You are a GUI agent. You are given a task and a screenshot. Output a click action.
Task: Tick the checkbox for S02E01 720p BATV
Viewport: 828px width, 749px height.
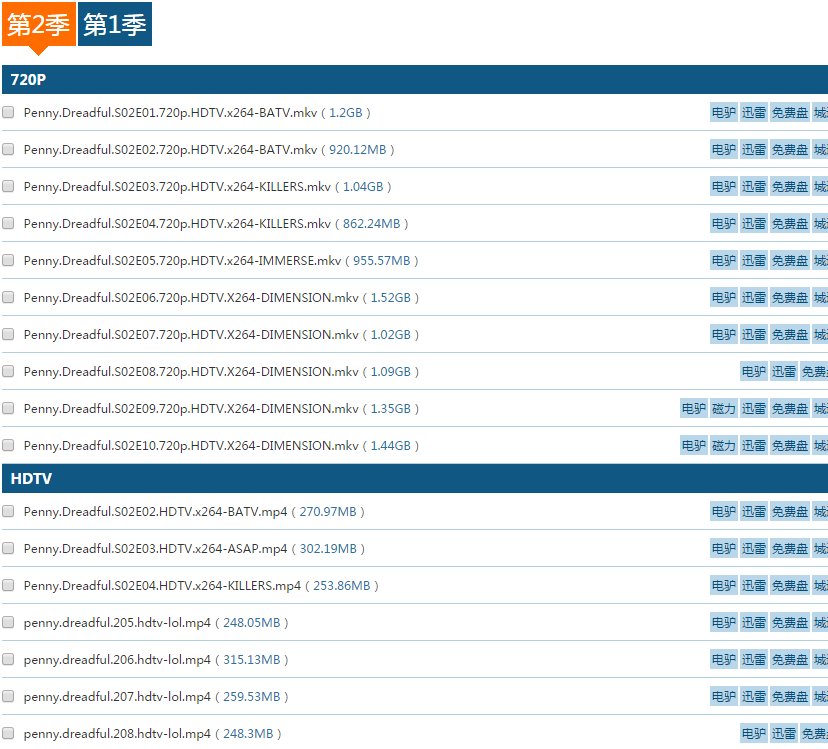tap(9, 113)
